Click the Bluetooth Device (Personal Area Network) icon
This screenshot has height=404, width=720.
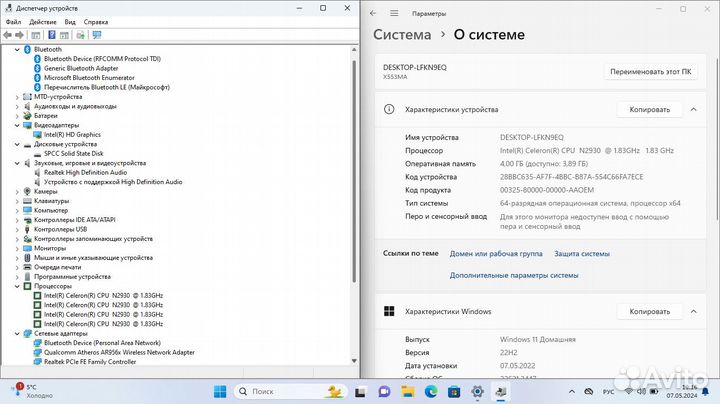pos(38,343)
